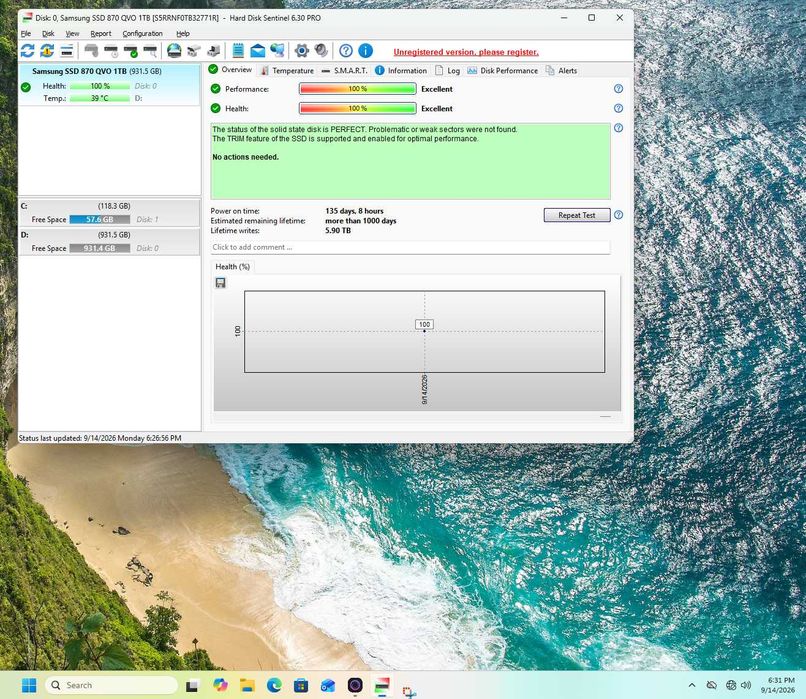
Task: Switch to the Log tab
Action: click(x=448, y=70)
